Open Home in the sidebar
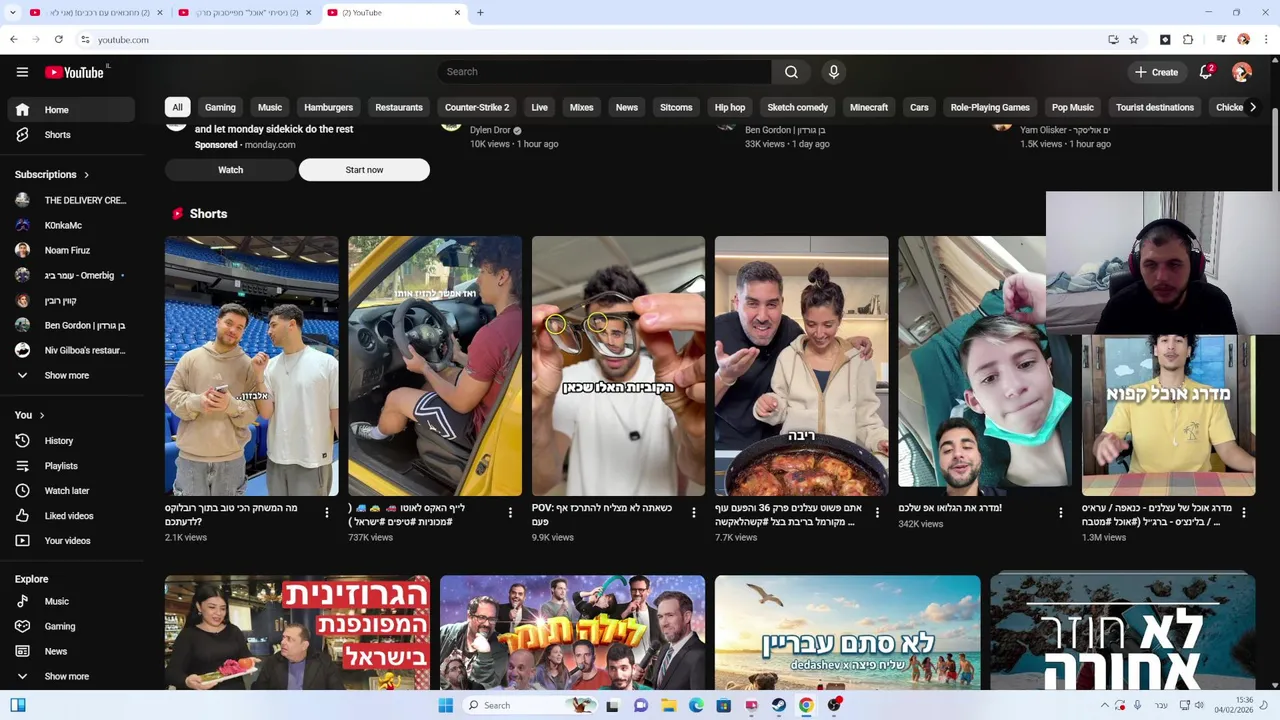 coord(70,110)
